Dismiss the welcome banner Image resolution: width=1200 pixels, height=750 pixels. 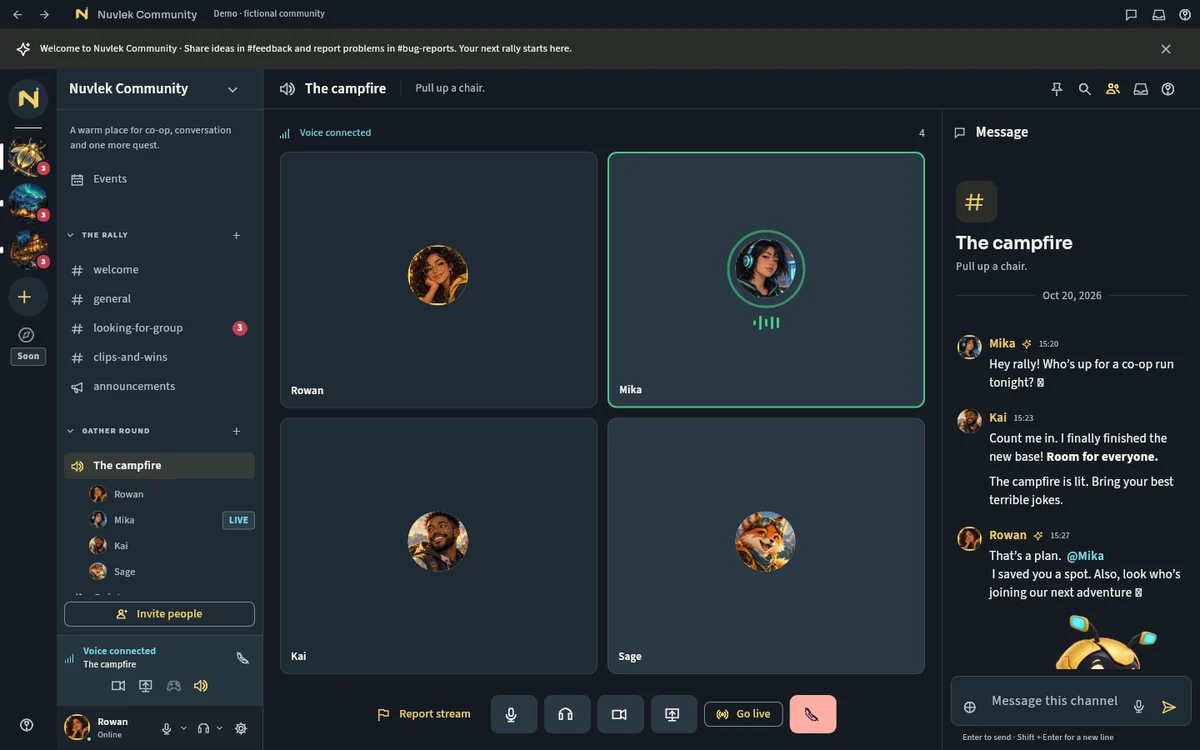click(x=1166, y=48)
